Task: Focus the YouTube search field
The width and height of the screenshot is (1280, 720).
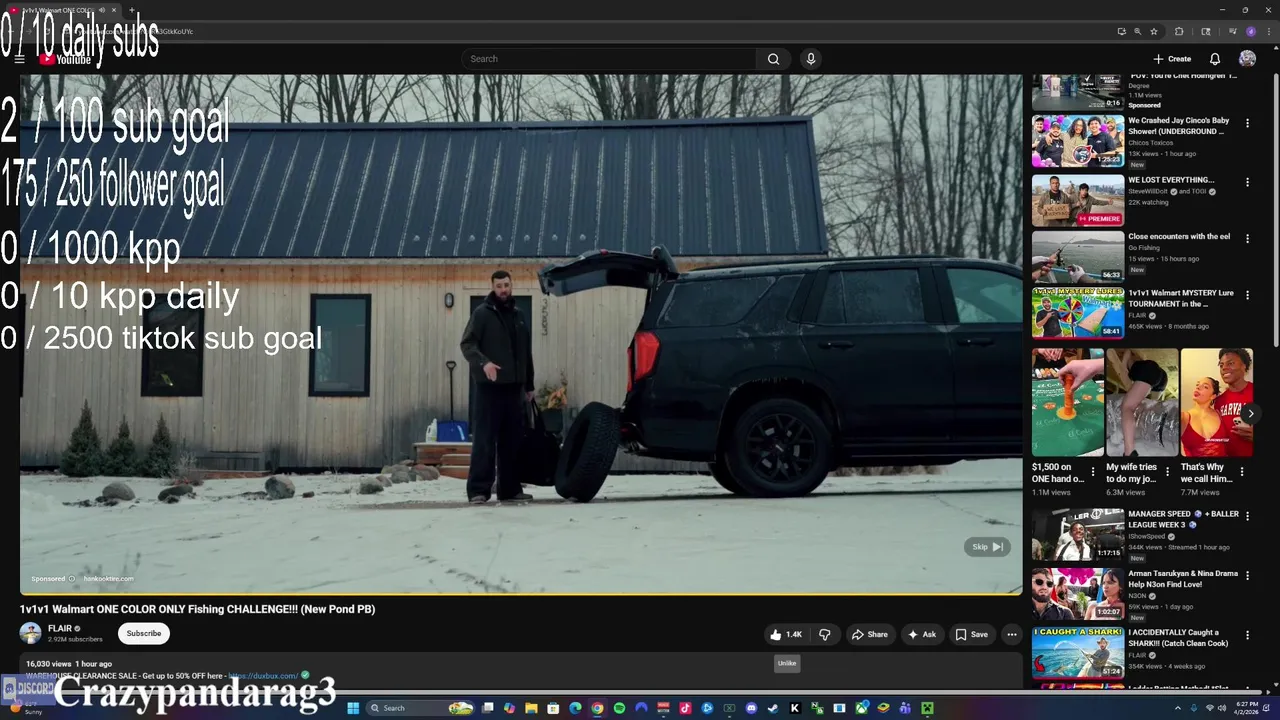Action: coord(610,59)
